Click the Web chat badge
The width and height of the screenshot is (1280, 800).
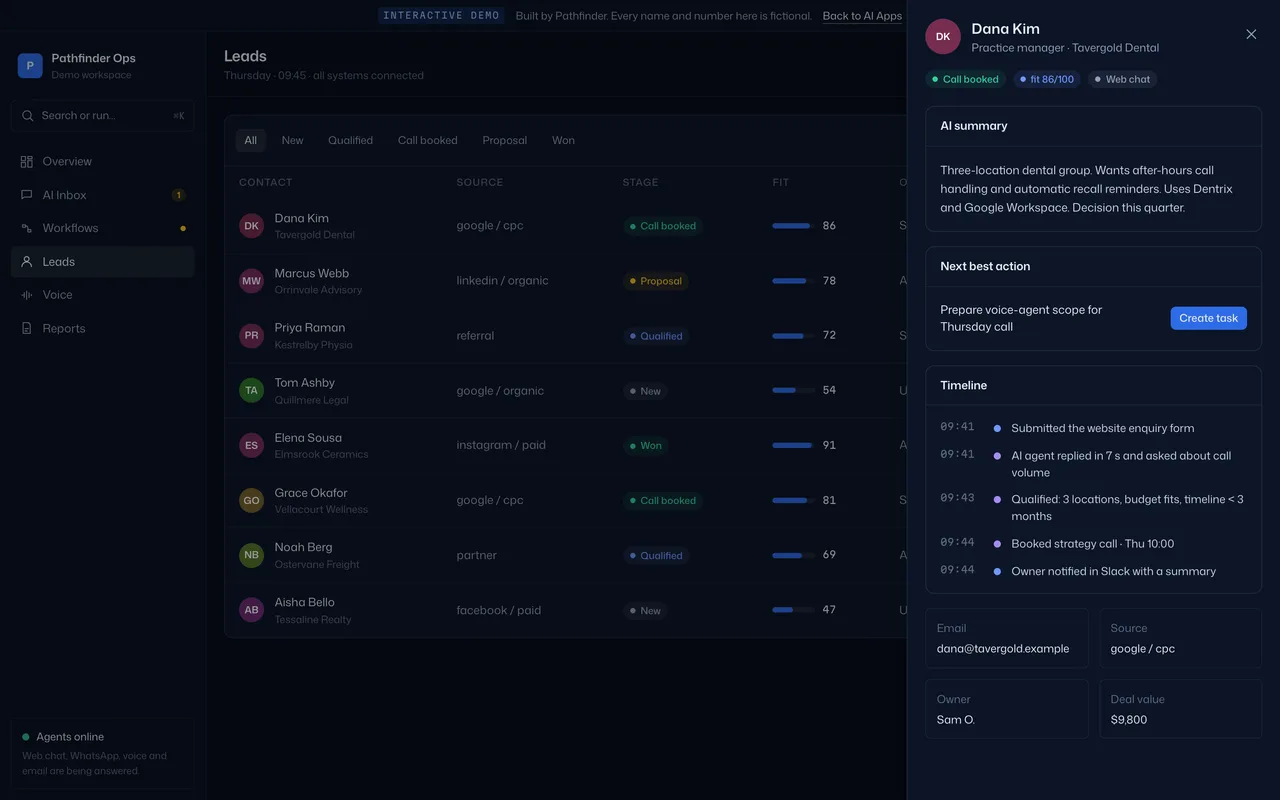pos(1122,79)
